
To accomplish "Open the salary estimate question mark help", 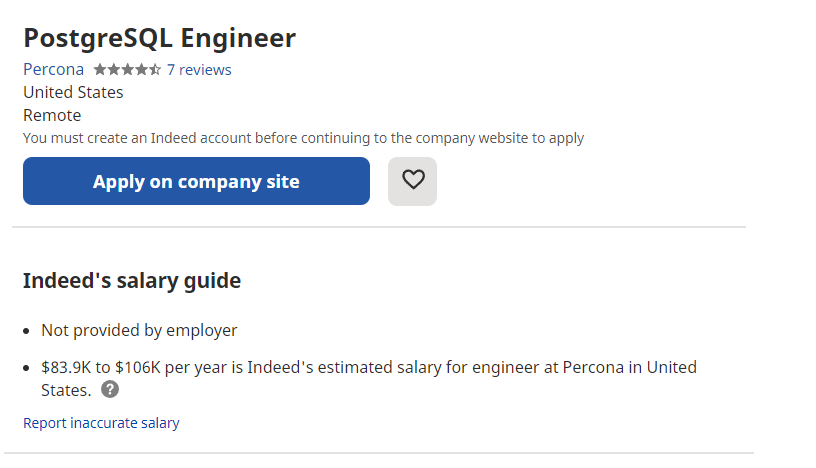I will click(110, 389).
